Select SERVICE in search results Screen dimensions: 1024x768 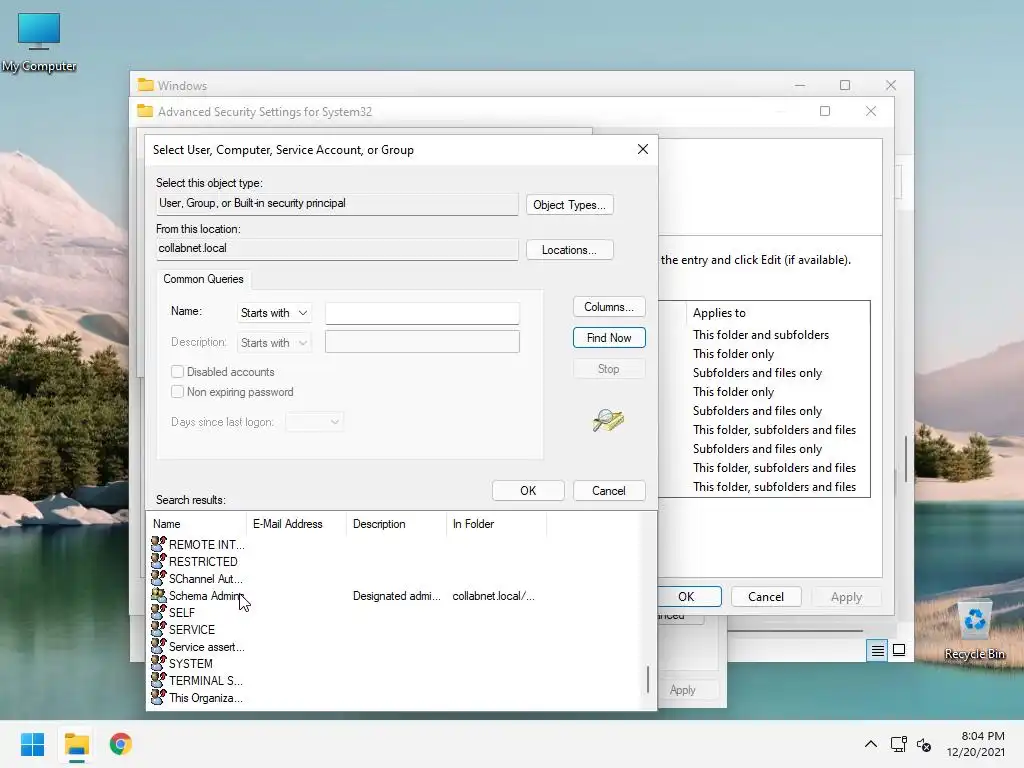coord(192,630)
